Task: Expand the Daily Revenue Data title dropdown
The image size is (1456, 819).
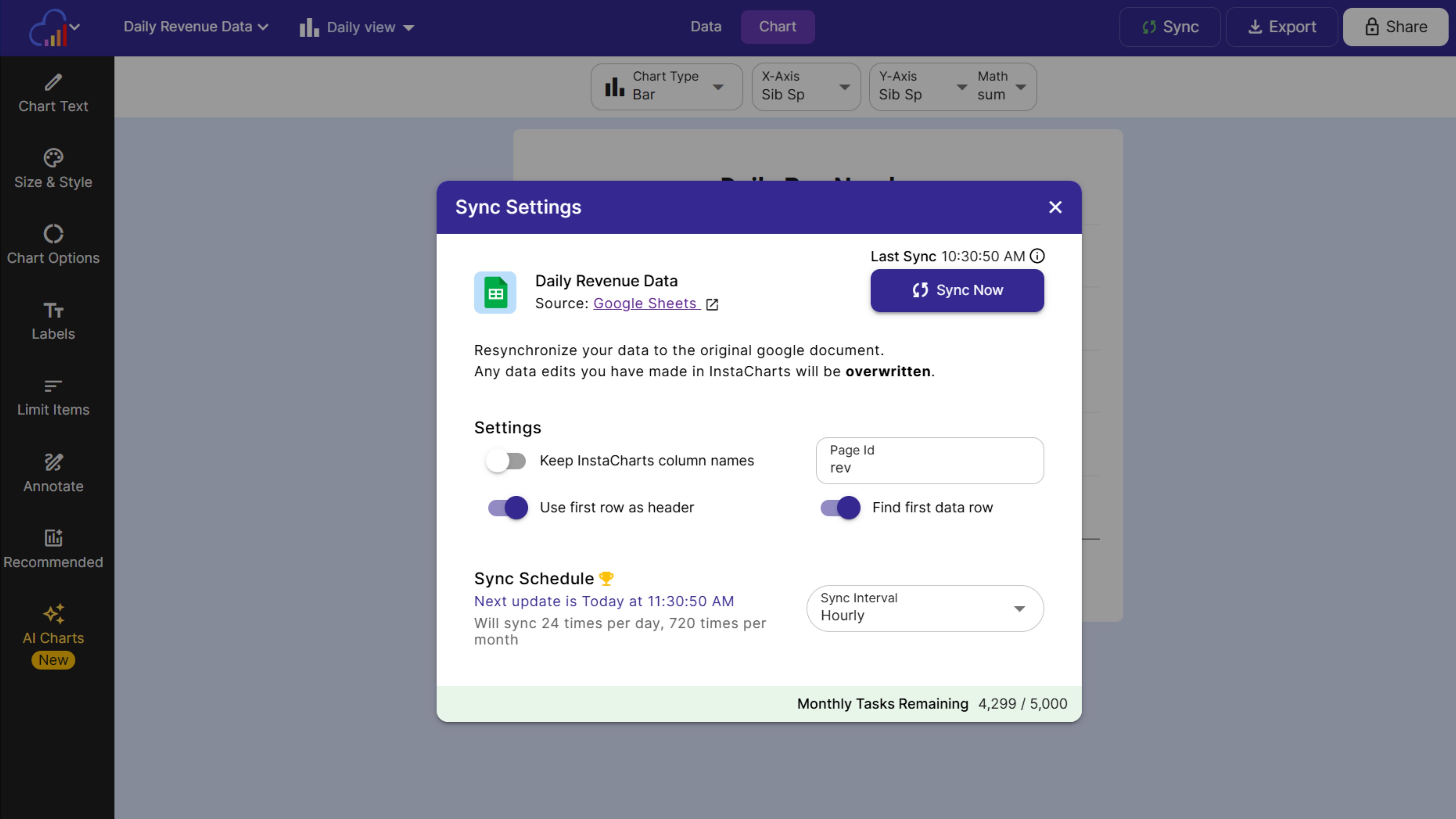Action: click(196, 27)
